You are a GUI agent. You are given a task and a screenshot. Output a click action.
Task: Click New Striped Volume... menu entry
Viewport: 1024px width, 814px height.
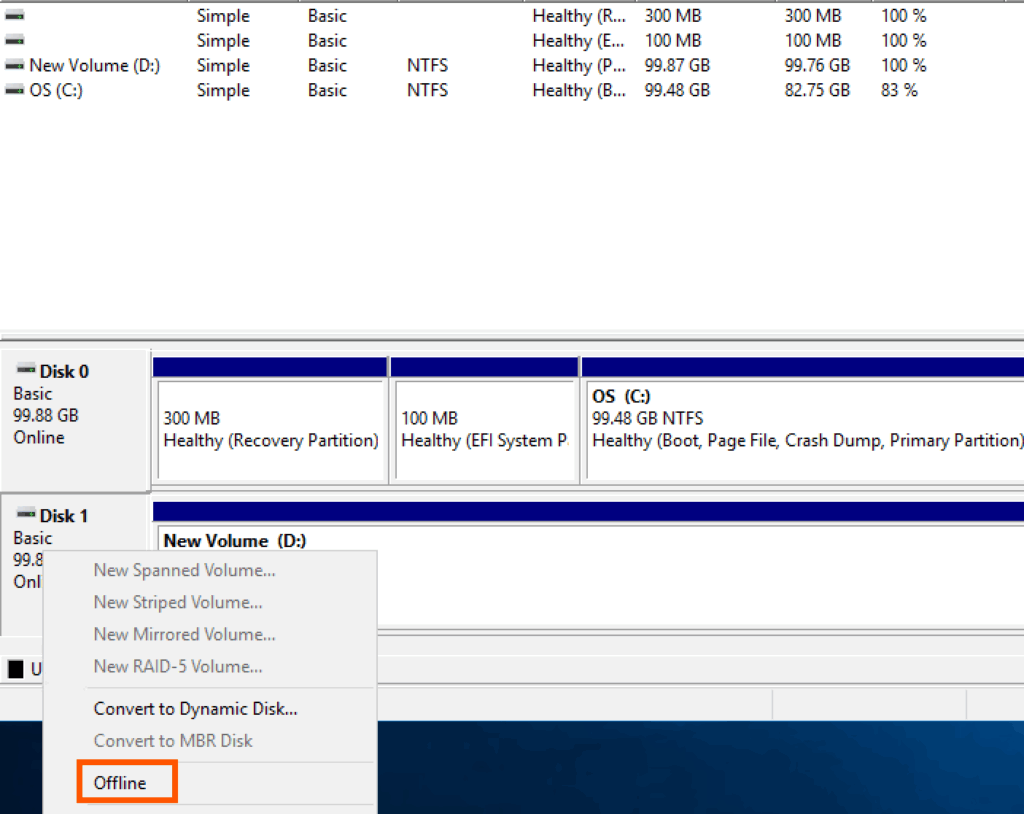click(178, 602)
